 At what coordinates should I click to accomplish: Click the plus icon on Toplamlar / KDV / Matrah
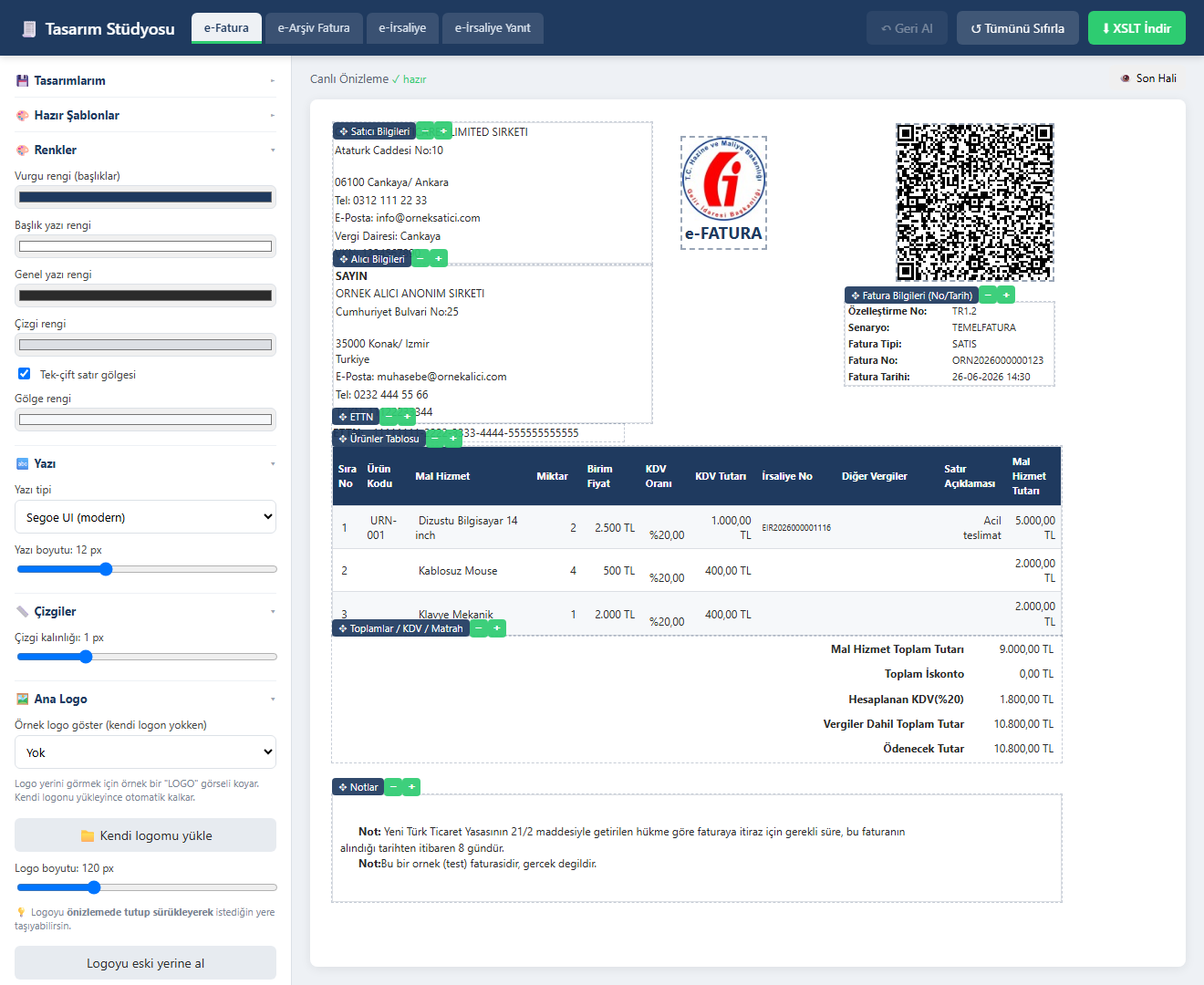497,628
